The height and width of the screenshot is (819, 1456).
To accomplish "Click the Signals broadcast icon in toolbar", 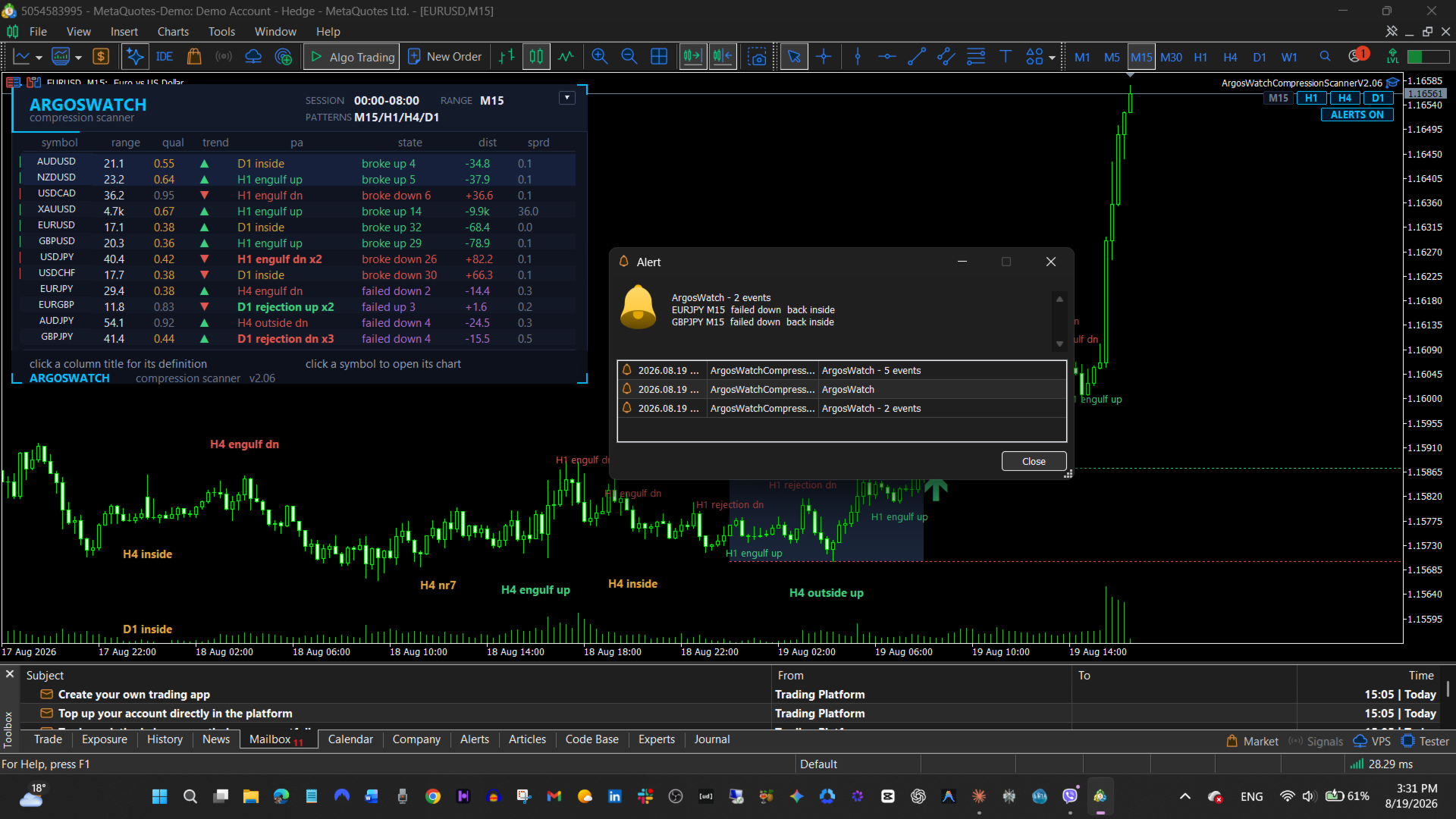I will tap(224, 57).
